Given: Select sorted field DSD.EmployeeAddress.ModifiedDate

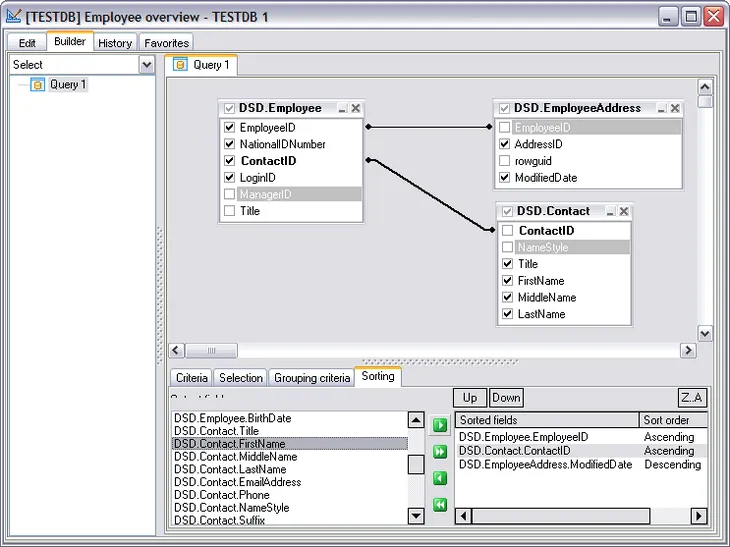Looking at the screenshot, I should click(546, 465).
